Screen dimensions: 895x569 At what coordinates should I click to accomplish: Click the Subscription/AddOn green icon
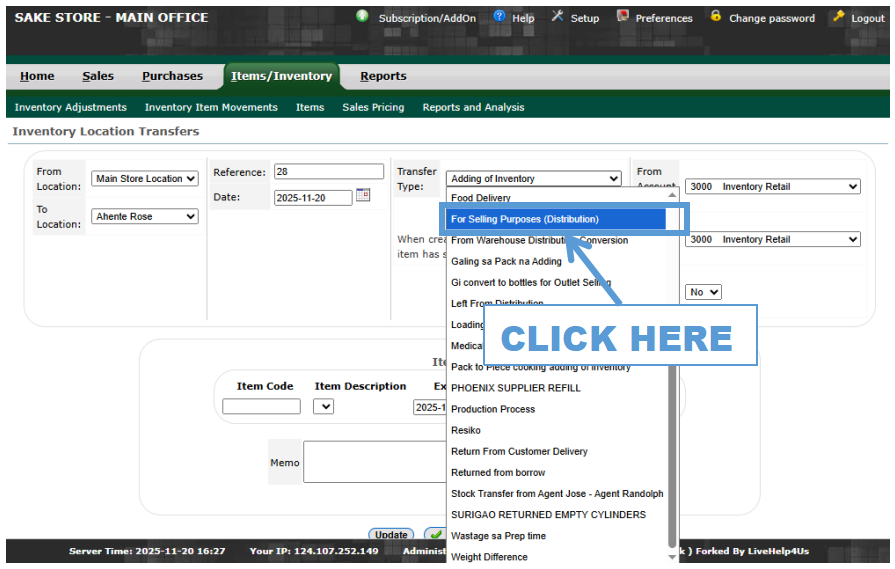click(362, 17)
